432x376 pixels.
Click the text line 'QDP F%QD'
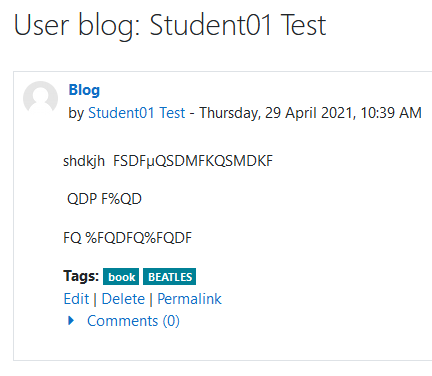click(x=104, y=199)
